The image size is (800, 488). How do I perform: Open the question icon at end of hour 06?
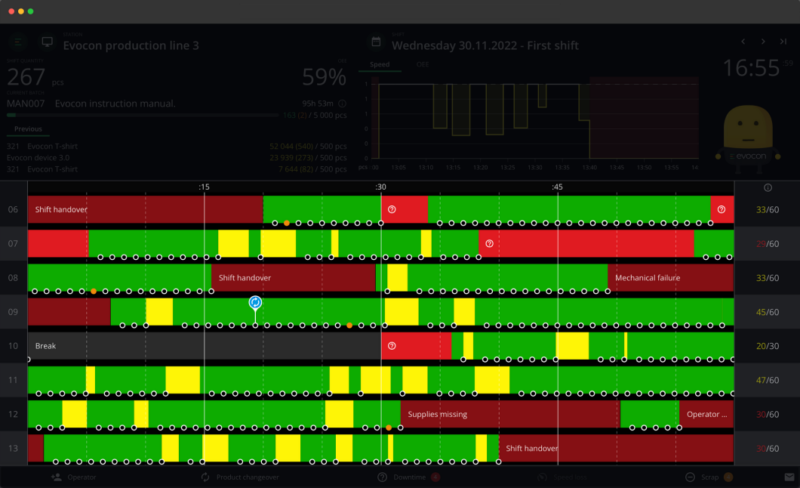coord(721,209)
